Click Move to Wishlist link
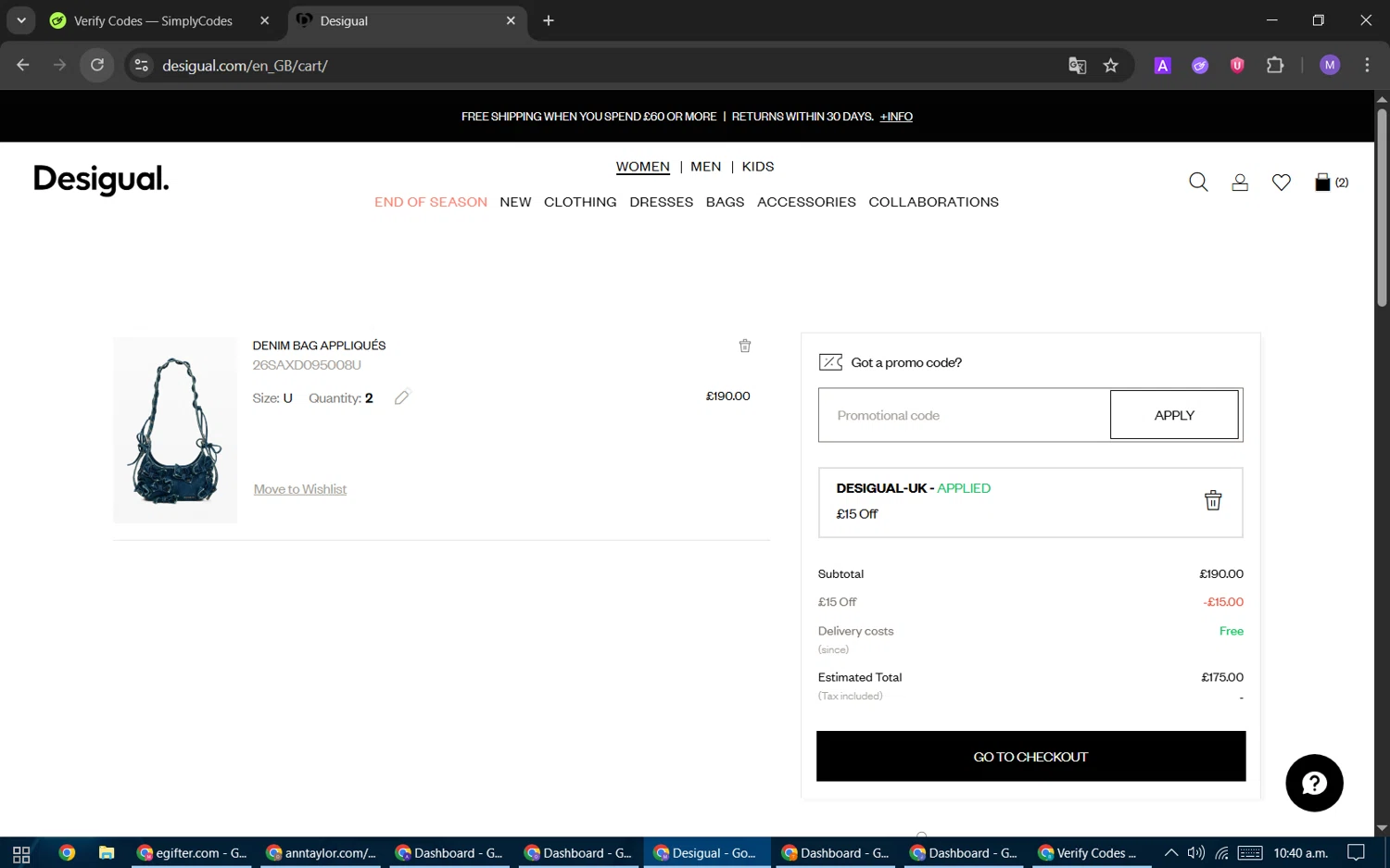 [x=300, y=489]
